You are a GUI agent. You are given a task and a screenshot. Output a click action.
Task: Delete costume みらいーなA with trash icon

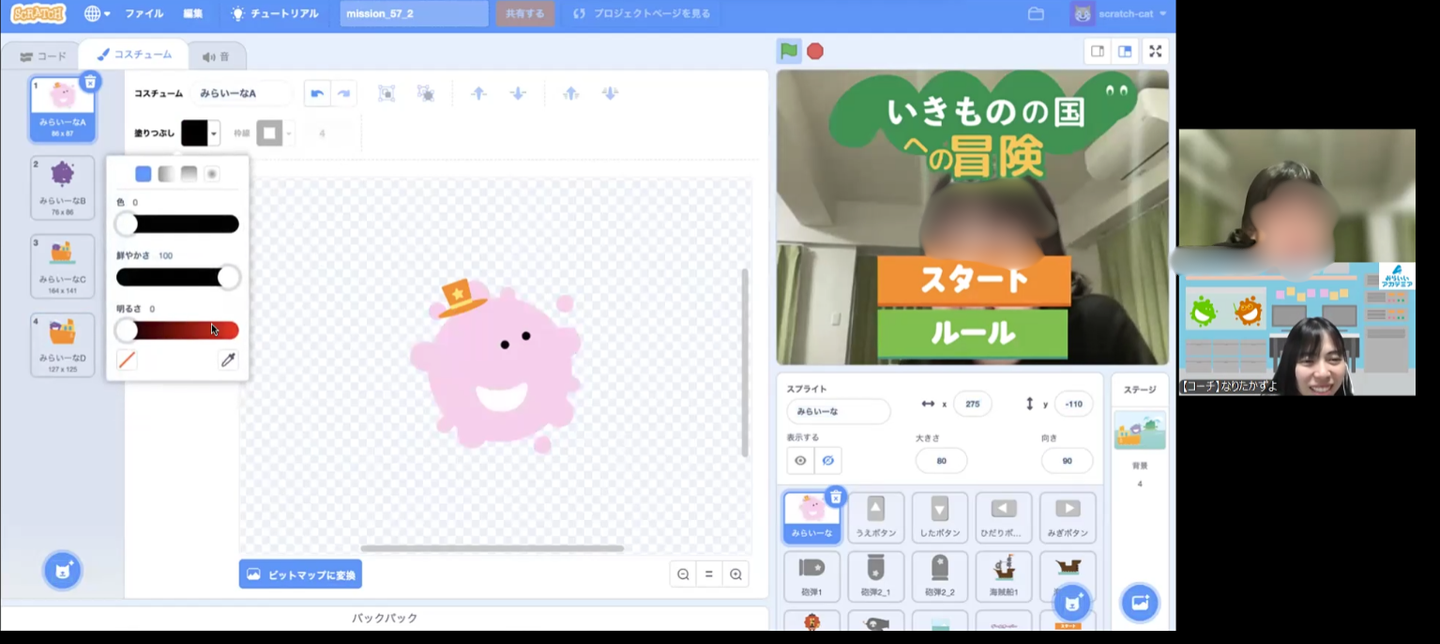point(90,82)
